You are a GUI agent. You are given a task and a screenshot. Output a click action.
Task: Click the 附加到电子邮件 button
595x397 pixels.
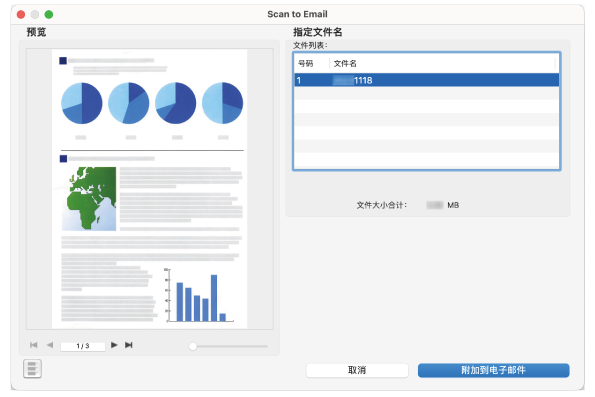(x=493, y=370)
